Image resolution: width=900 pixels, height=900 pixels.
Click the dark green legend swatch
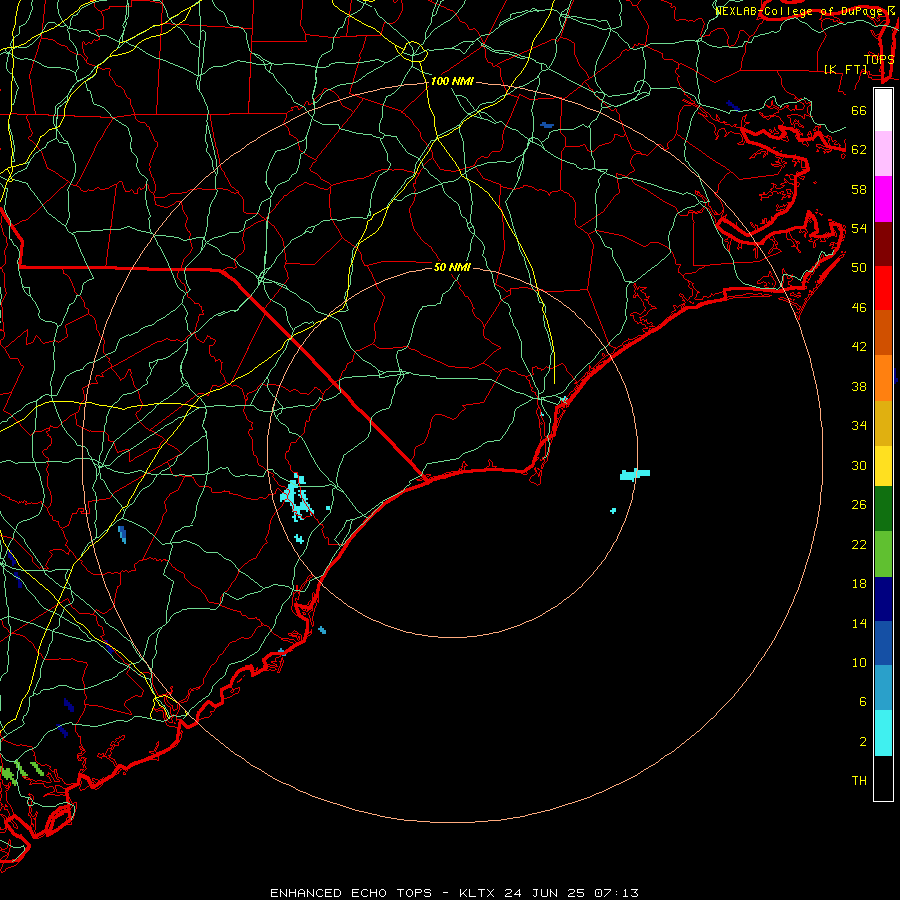pyautogui.click(x=883, y=509)
